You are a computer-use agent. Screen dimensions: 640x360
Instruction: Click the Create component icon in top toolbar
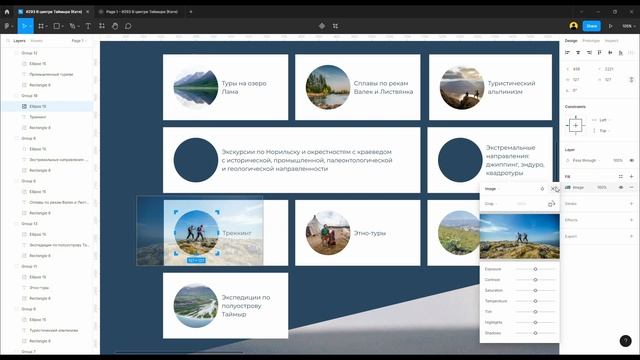pos(322,26)
